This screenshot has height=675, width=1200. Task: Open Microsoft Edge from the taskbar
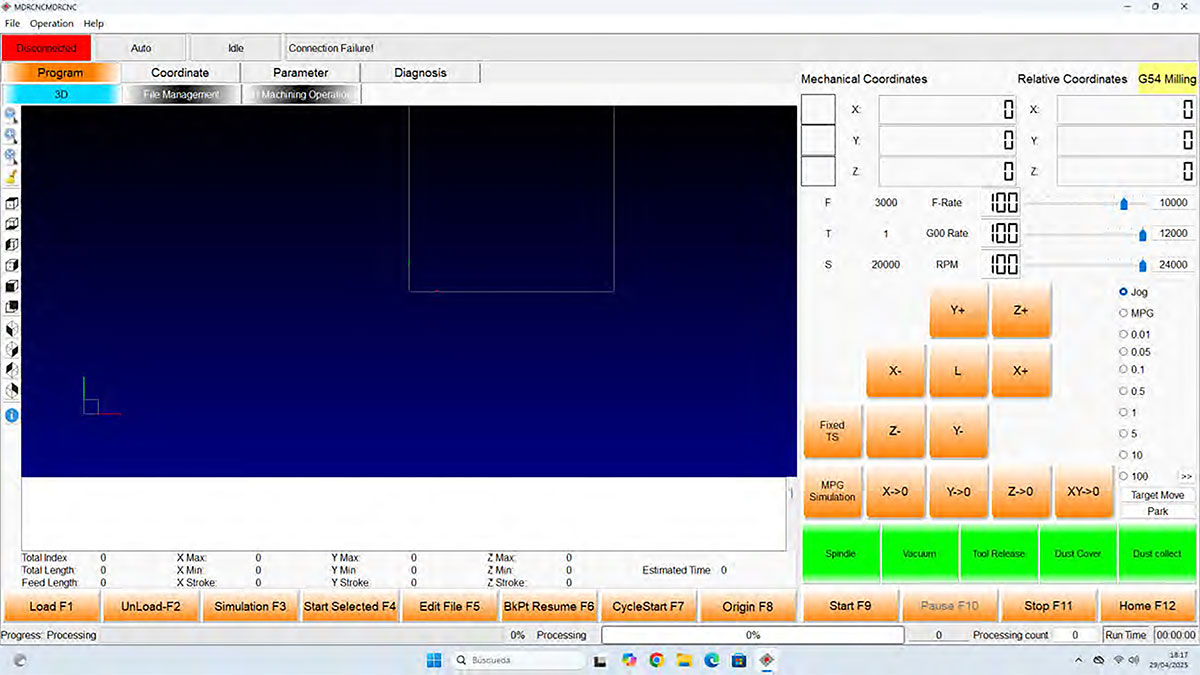point(712,660)
